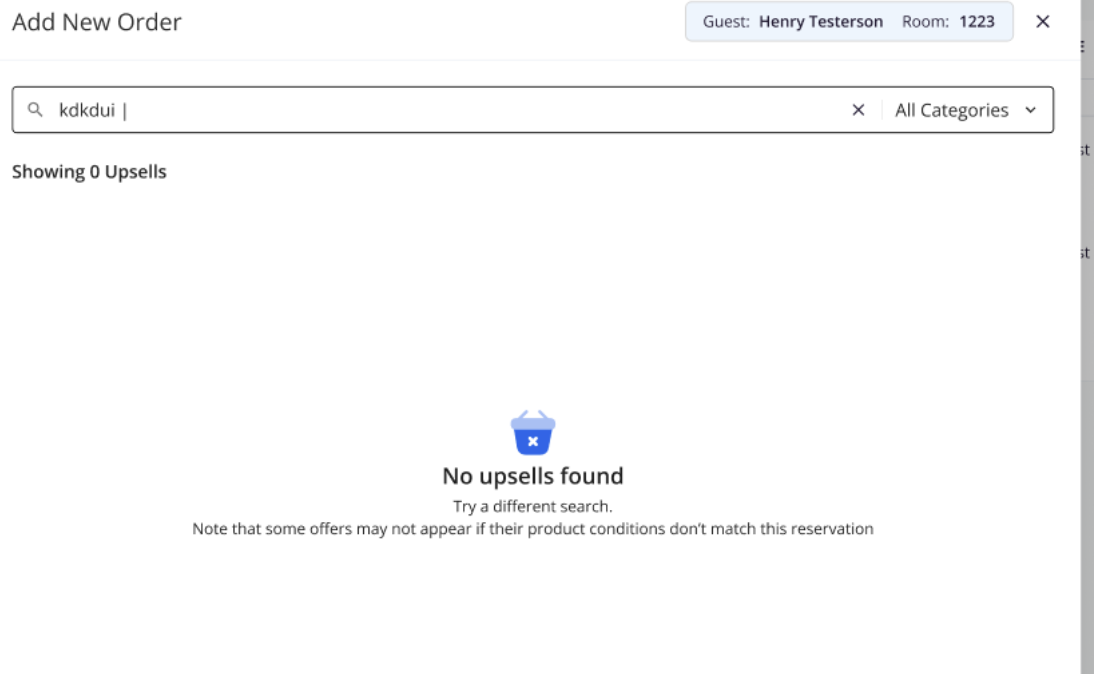Open the All Categories dropdown
The height and width of the screenshot is (674, 1094).
(x=951, y=110)
